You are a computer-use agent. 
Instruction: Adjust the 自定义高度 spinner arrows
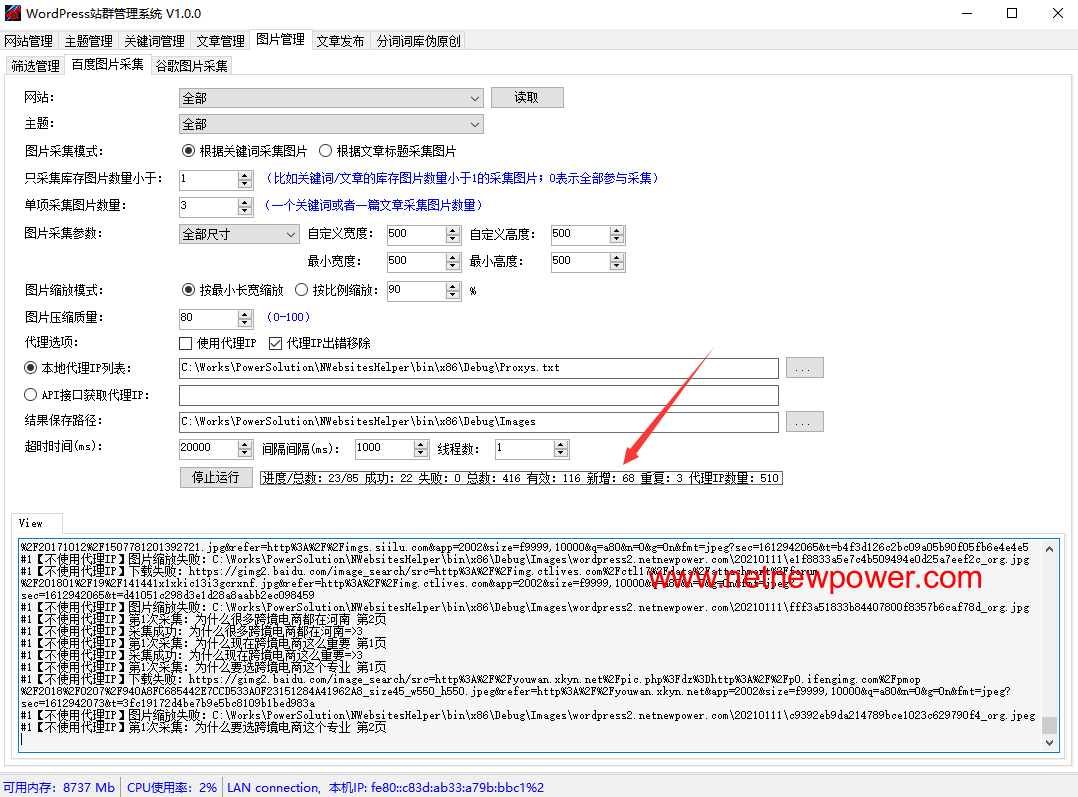tap(617, 234)
